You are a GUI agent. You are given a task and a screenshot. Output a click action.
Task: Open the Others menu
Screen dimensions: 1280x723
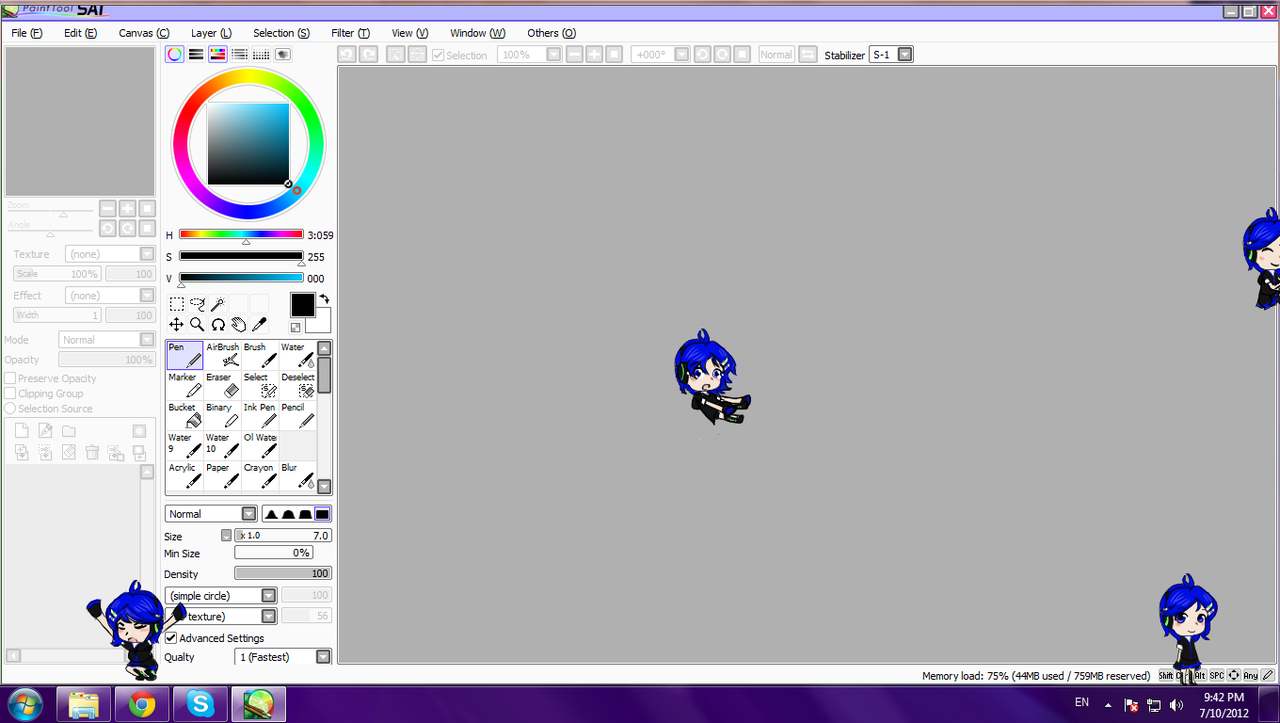point(551,33)
